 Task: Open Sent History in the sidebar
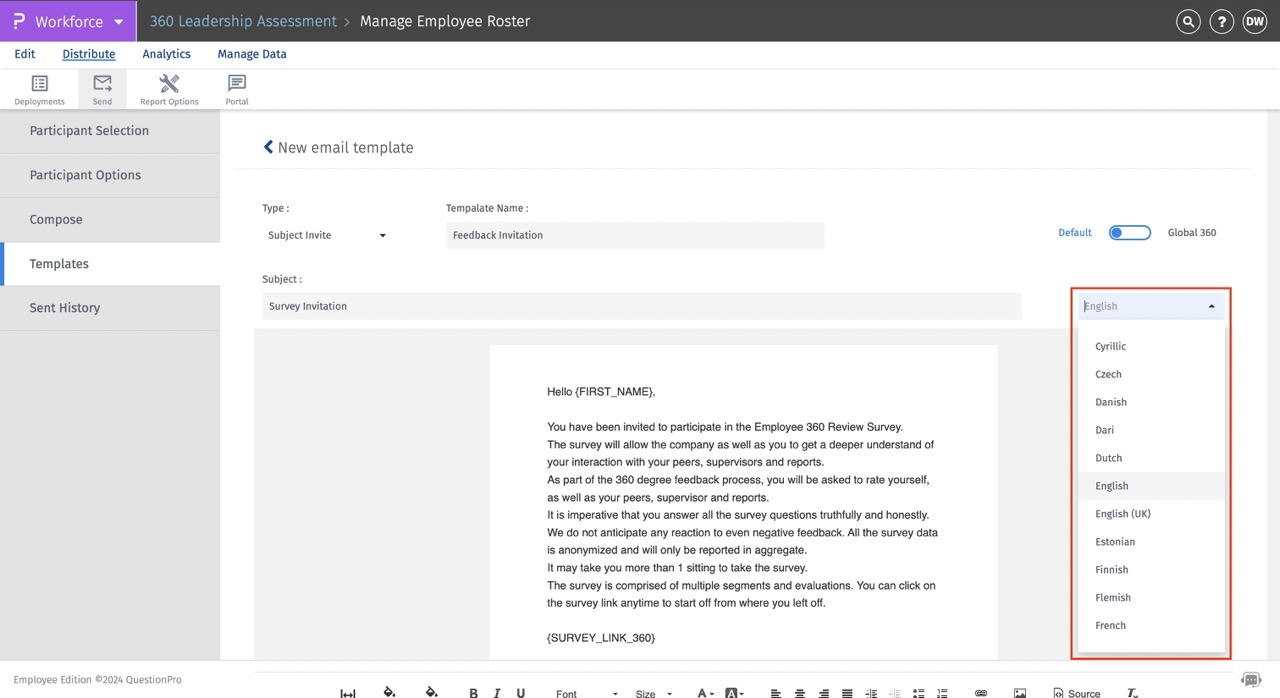64,307
